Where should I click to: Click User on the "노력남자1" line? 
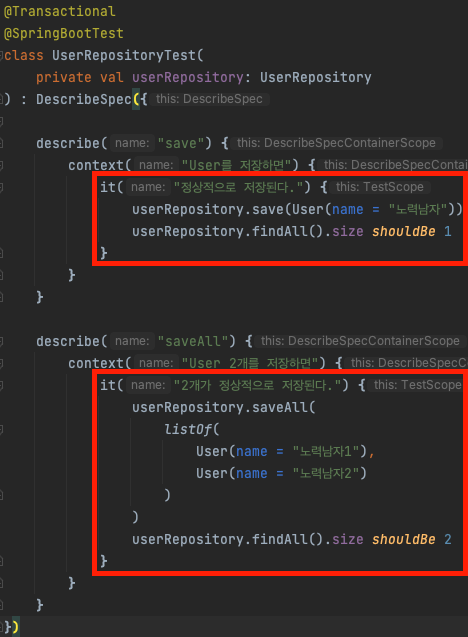tap(212, 451)
